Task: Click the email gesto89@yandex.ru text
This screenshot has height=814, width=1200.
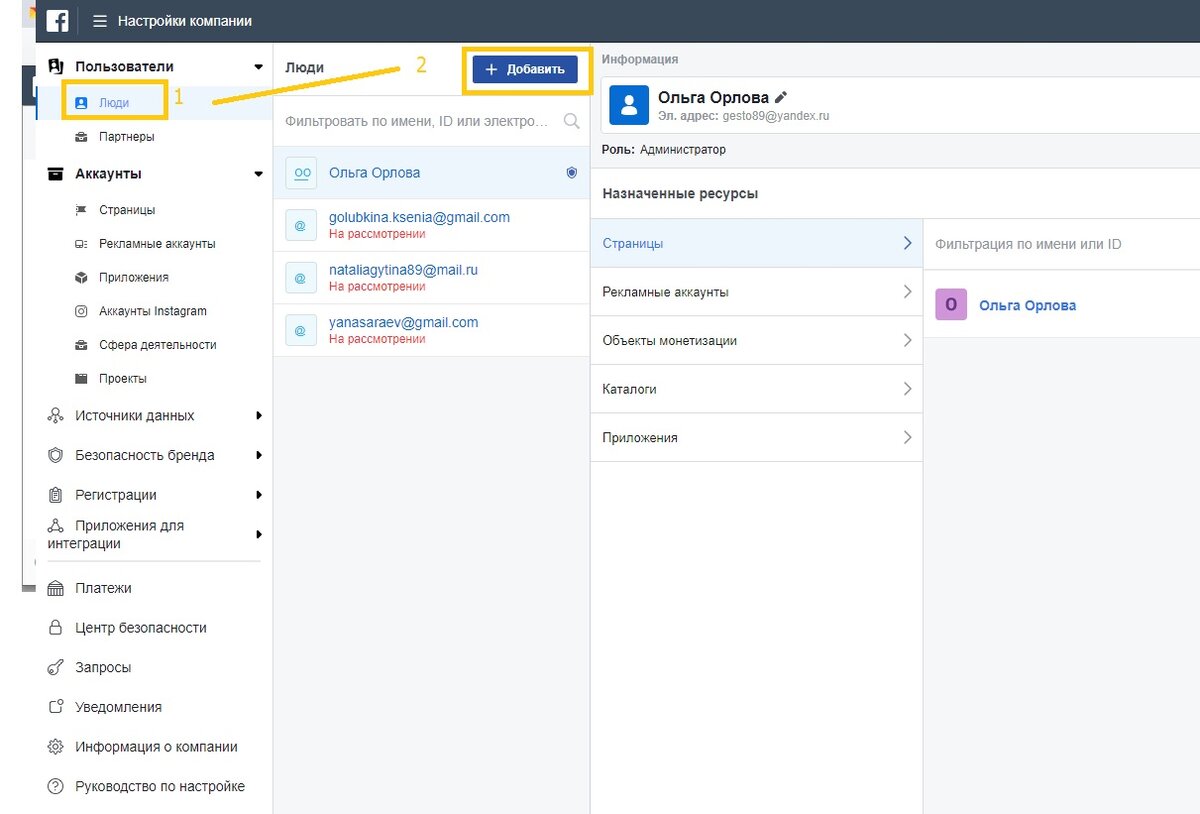Action: click(x=776, y=115)
